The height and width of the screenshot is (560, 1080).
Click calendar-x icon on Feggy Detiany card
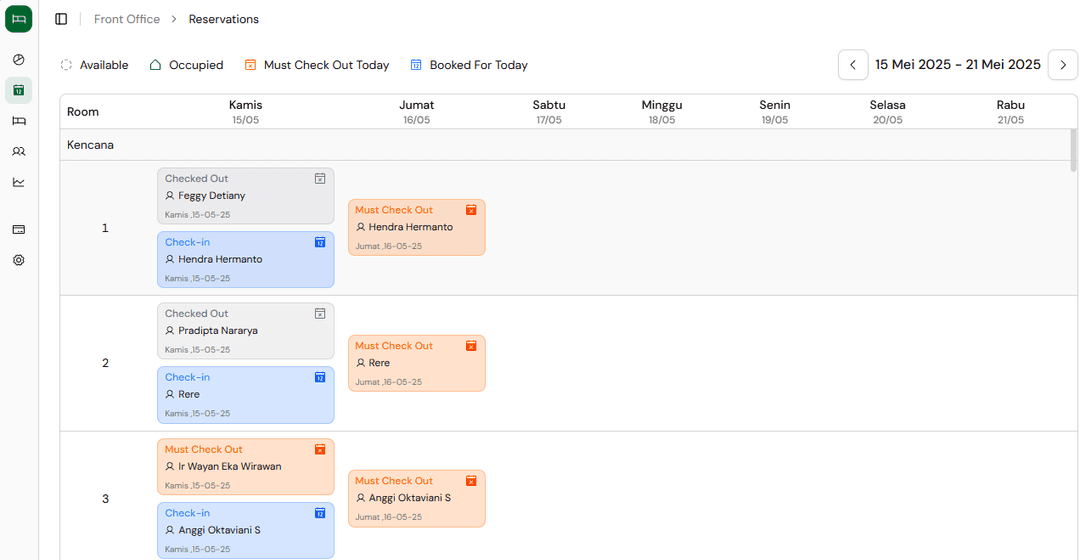[320, 178]
